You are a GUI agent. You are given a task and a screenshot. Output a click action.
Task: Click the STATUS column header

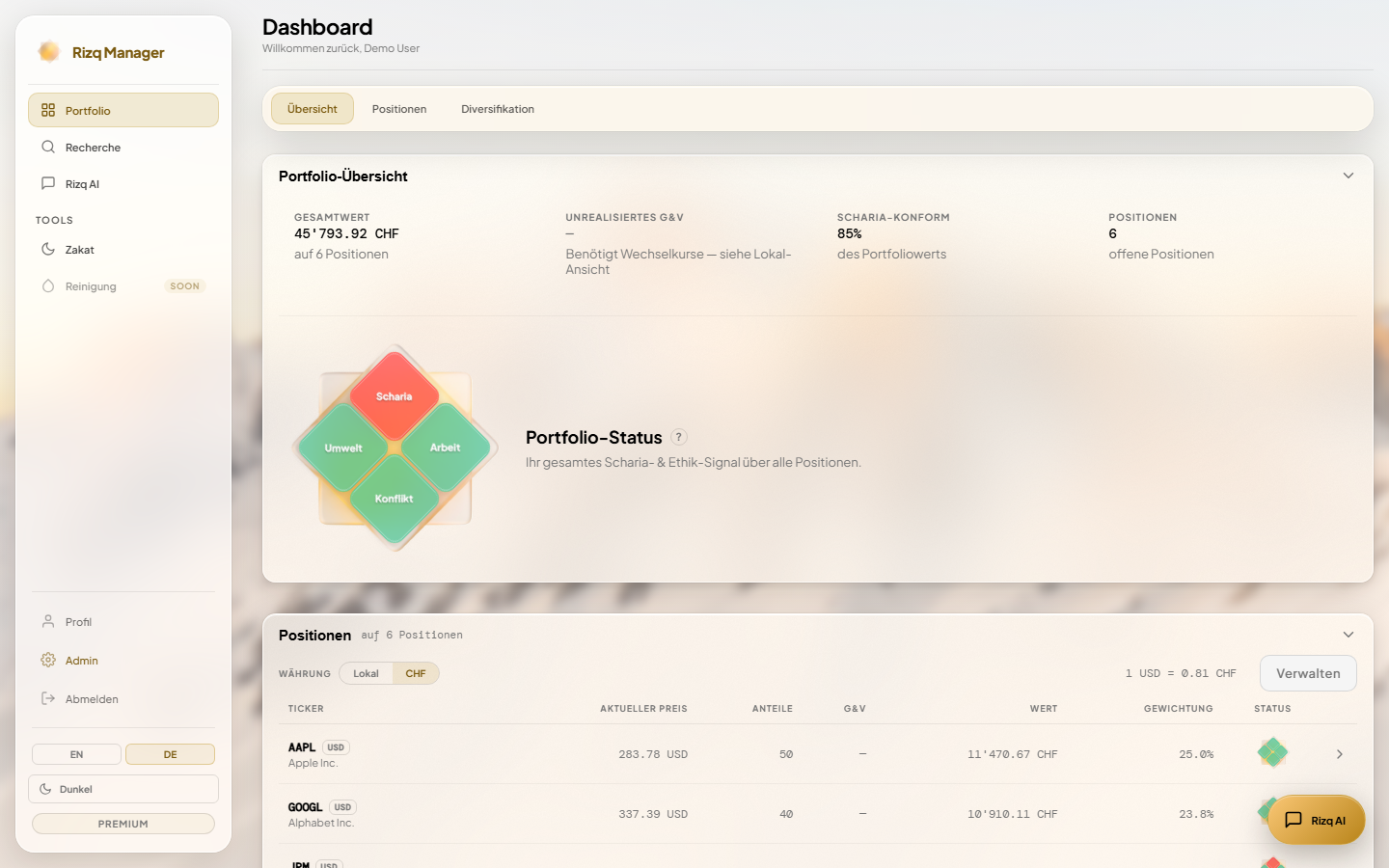(x=1272, y=709)
